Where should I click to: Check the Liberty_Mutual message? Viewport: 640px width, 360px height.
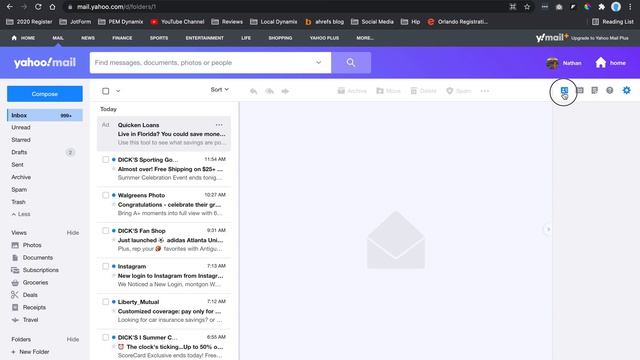pyautogui.click(x=106, y=302)
